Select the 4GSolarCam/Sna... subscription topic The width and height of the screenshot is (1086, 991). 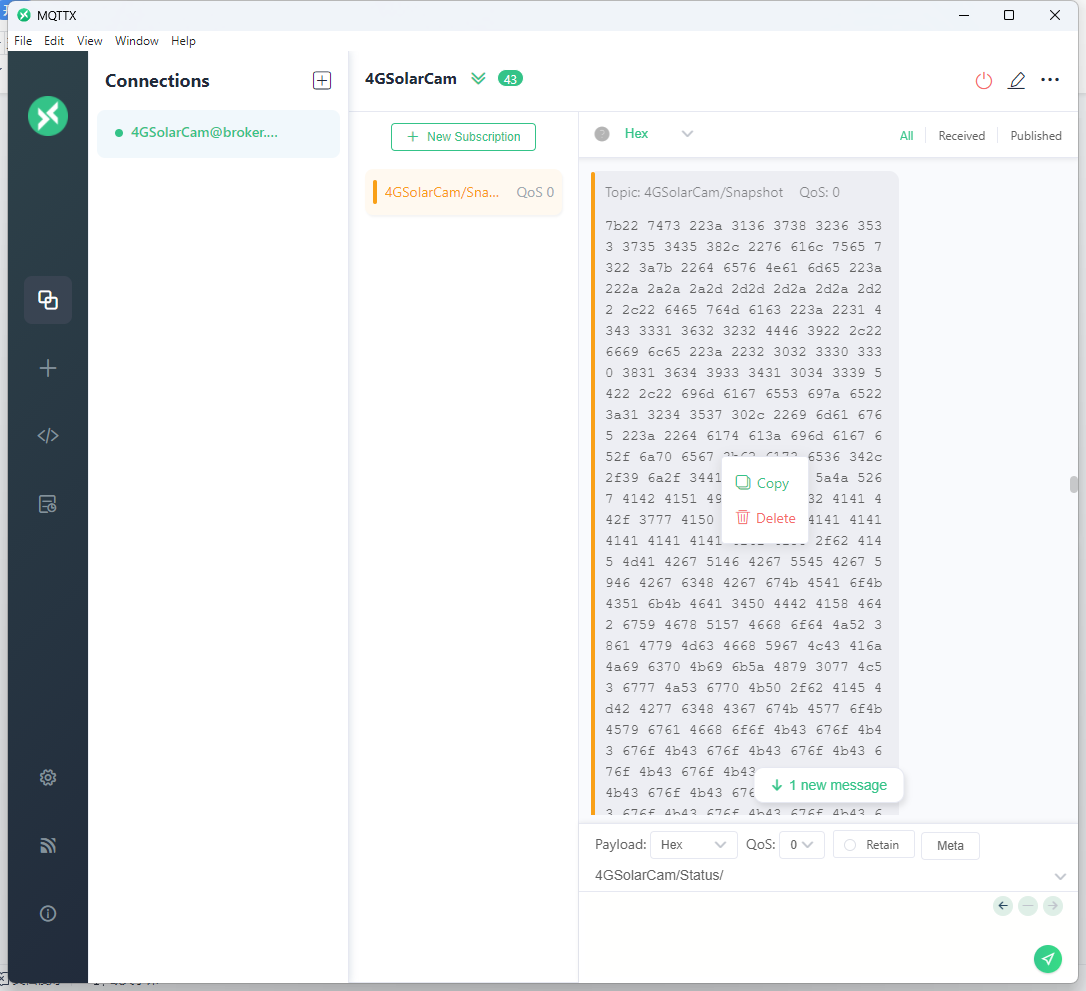(x=464, y=193)
